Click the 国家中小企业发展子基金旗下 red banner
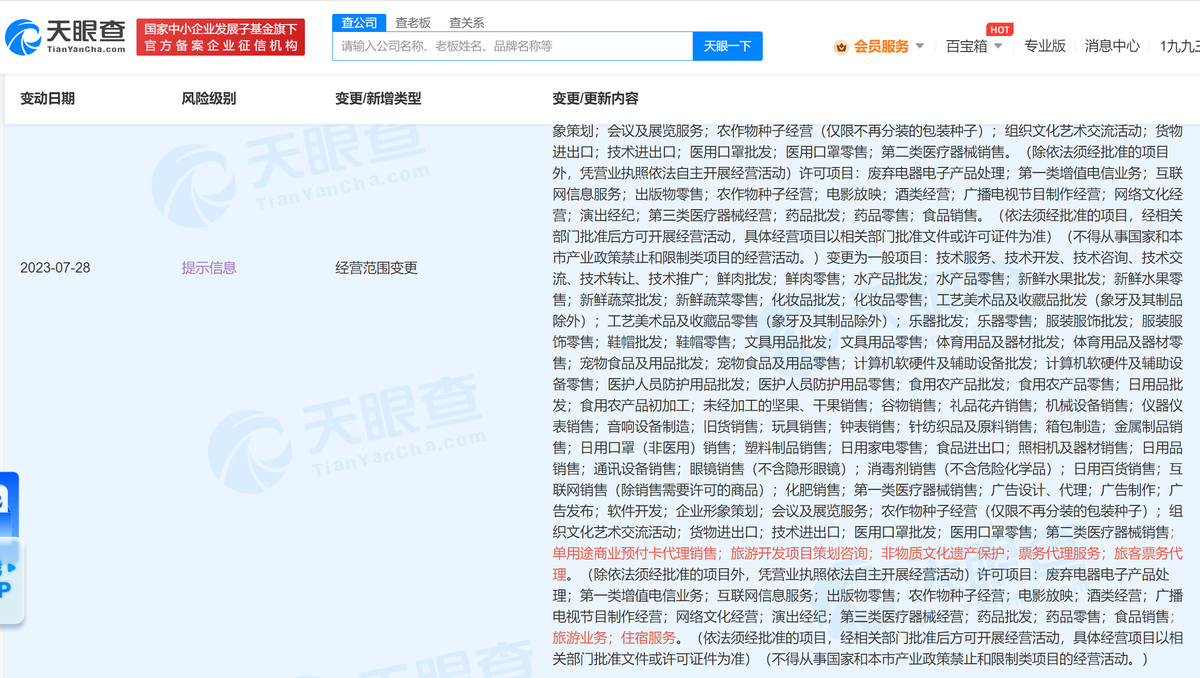 pos(221,35)
